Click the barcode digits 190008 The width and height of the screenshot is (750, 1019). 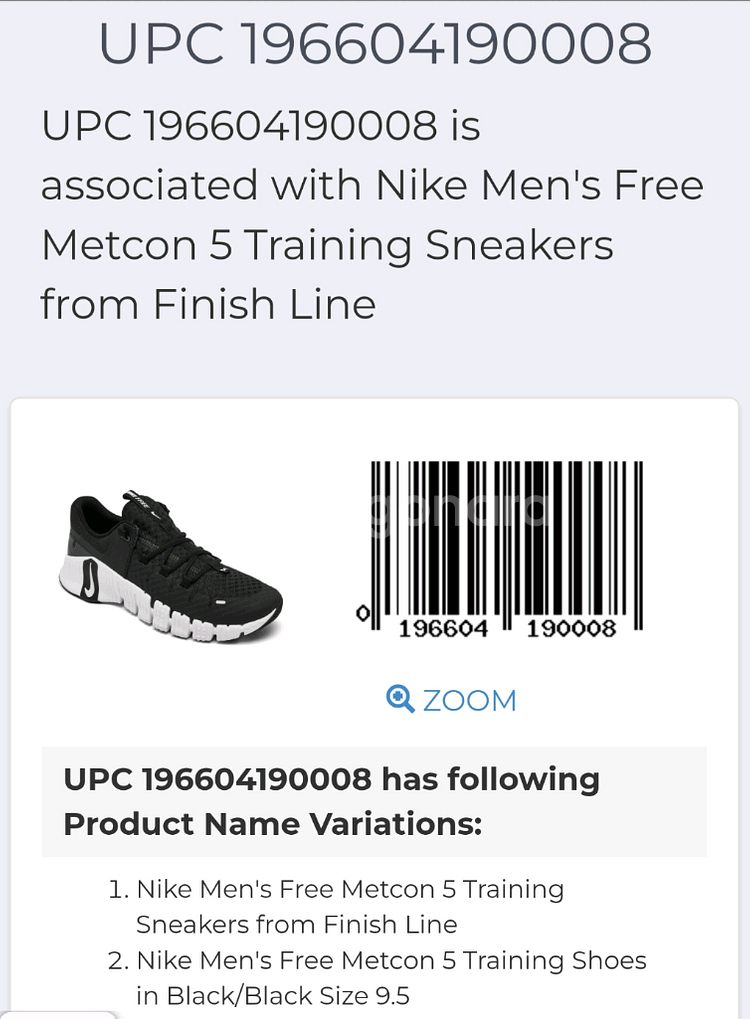(x=570, y=628)
